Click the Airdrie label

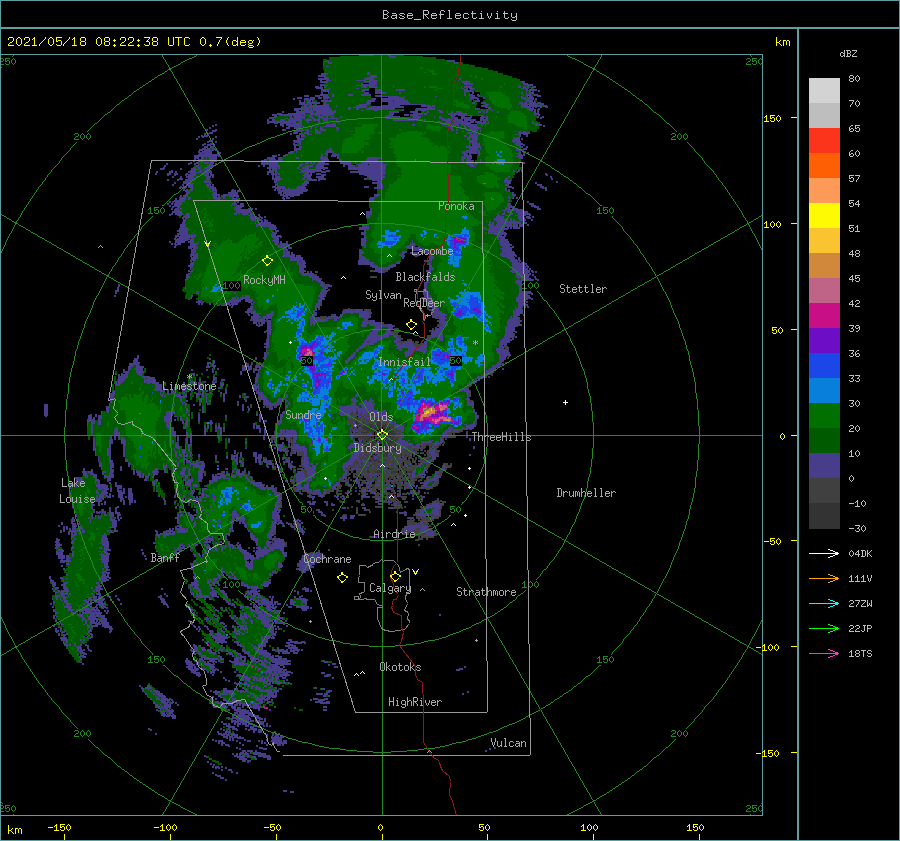[394, 534]
